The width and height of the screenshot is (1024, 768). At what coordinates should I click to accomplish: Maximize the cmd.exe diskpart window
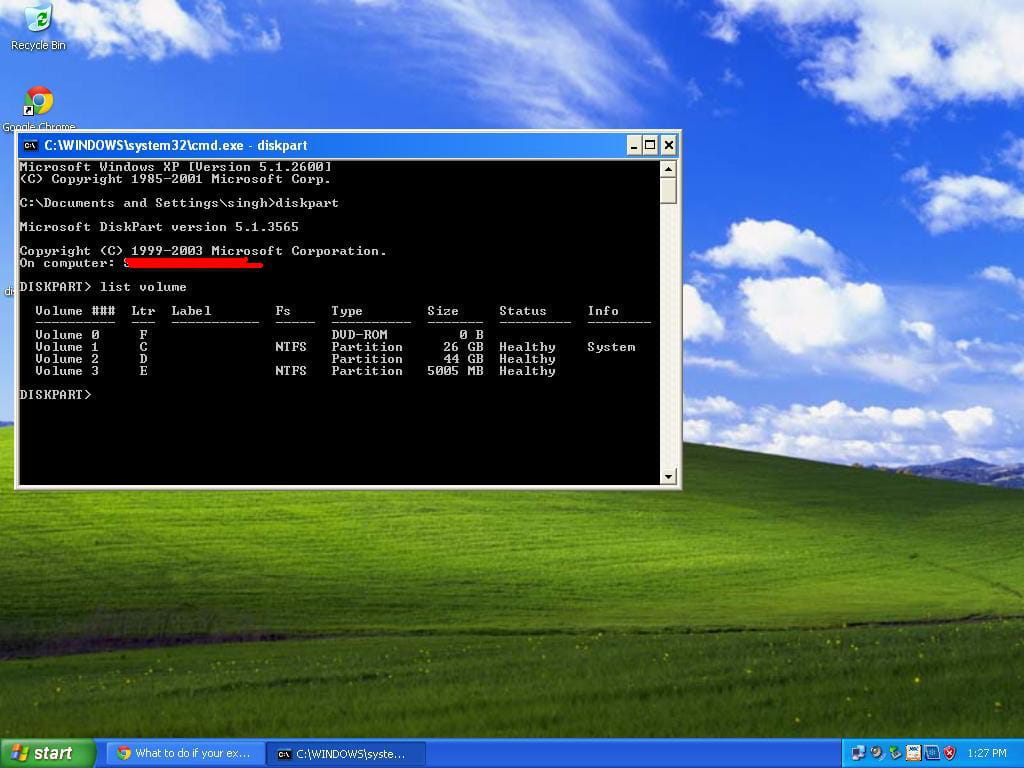pyautogui.click(x=650, y=146)
